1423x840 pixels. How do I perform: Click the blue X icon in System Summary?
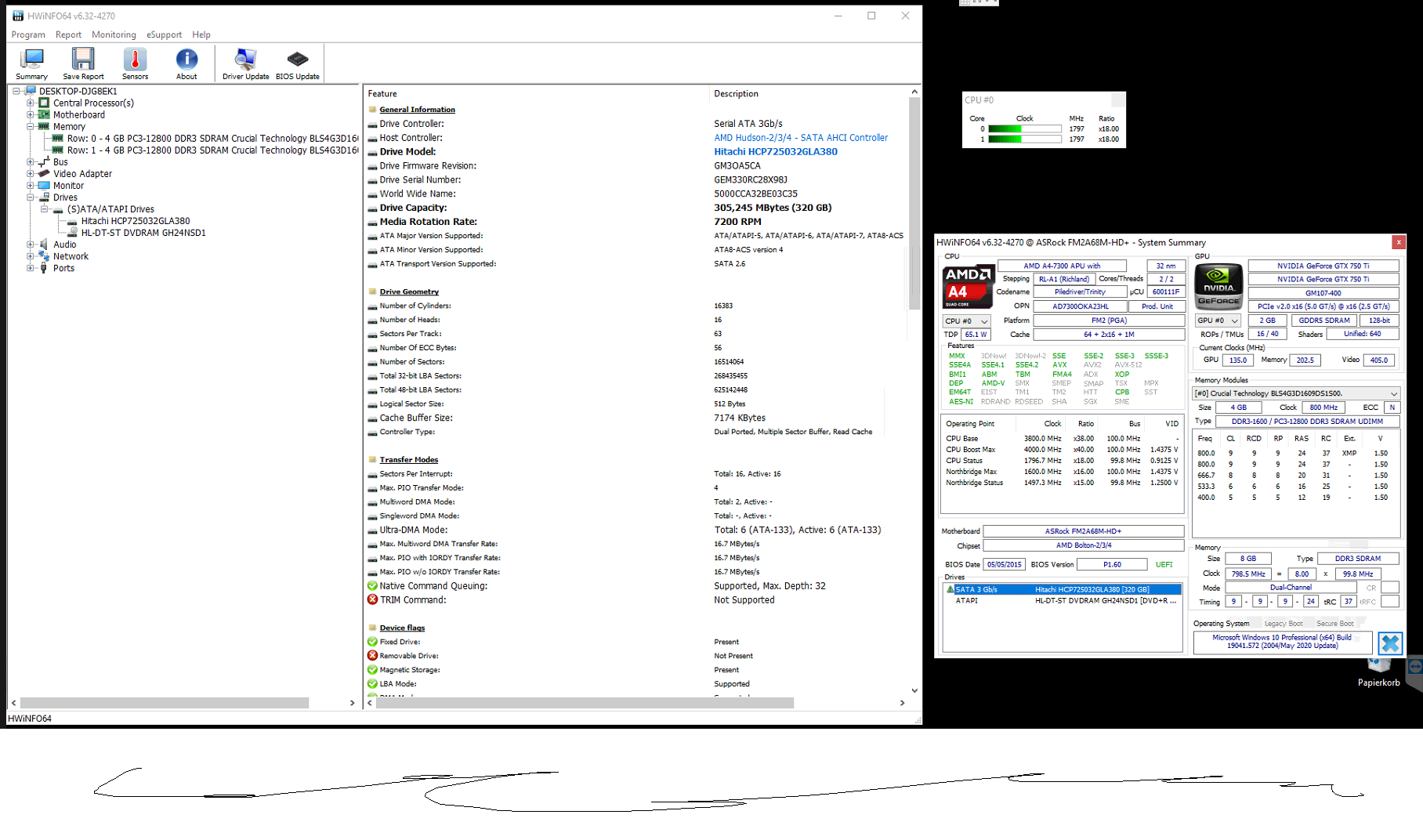[x=1390, y=643]
